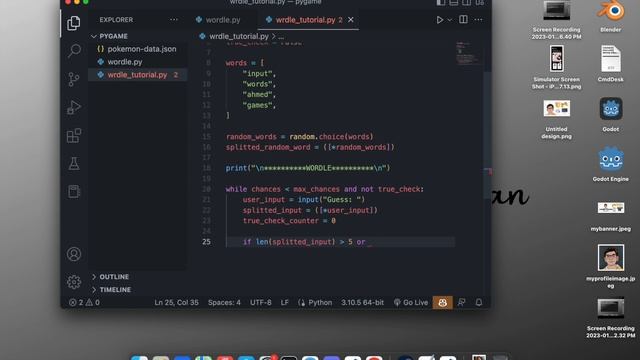Click the editor vertical scrollbar
640x360 pixels.
(487, 135)
